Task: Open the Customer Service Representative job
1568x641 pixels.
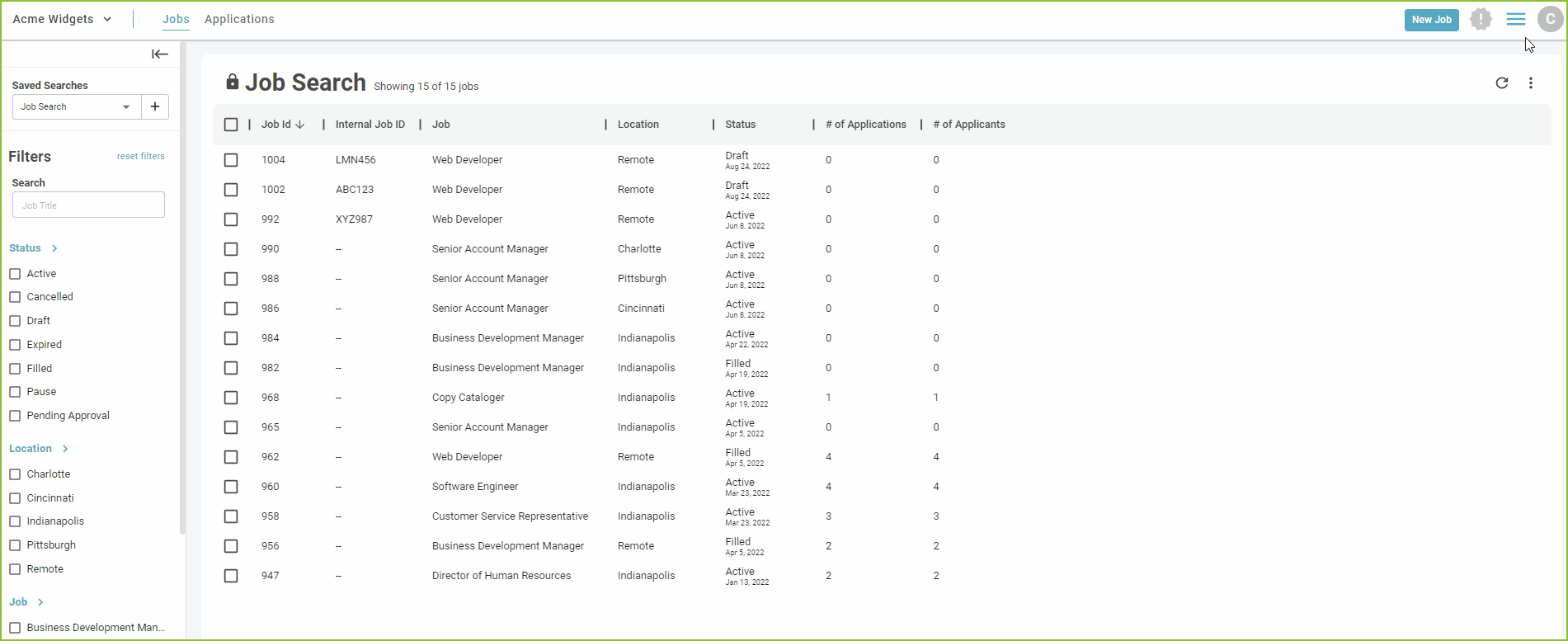Action: [x=511, y=516]
